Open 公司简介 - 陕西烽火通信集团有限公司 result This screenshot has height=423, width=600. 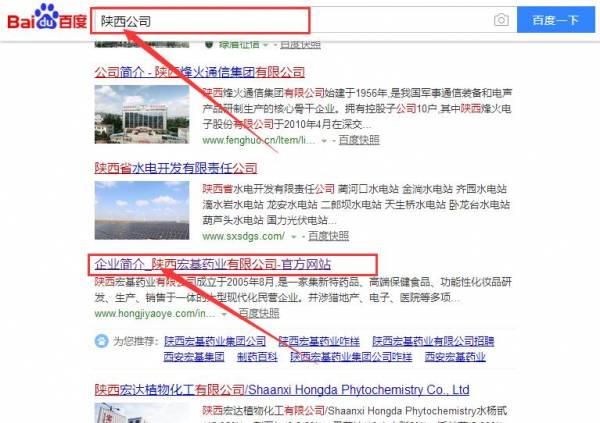click(x=199, y=72)
